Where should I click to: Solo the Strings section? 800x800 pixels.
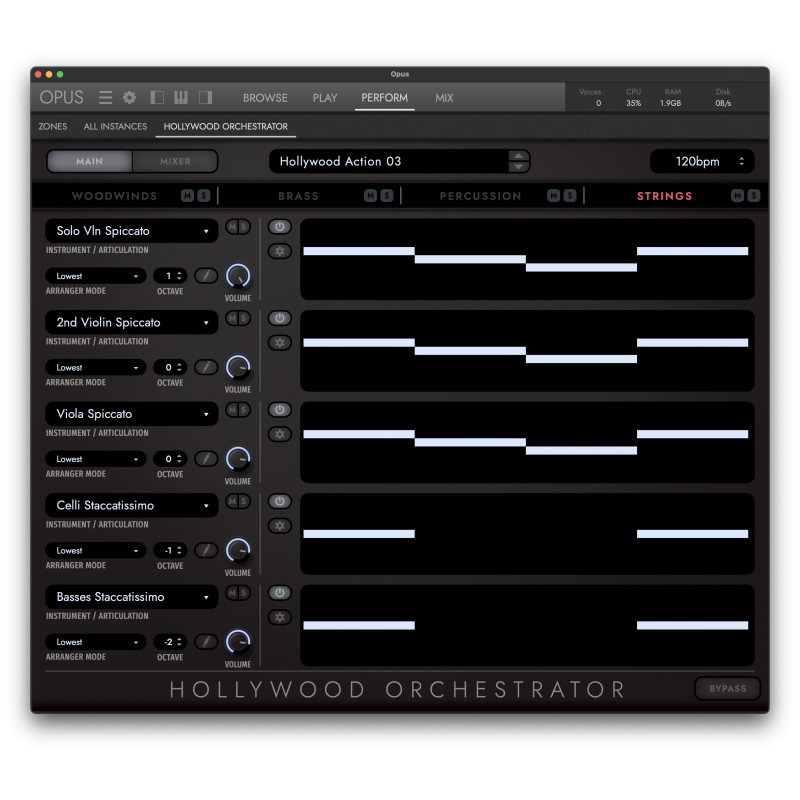click(x=754, y=196)
